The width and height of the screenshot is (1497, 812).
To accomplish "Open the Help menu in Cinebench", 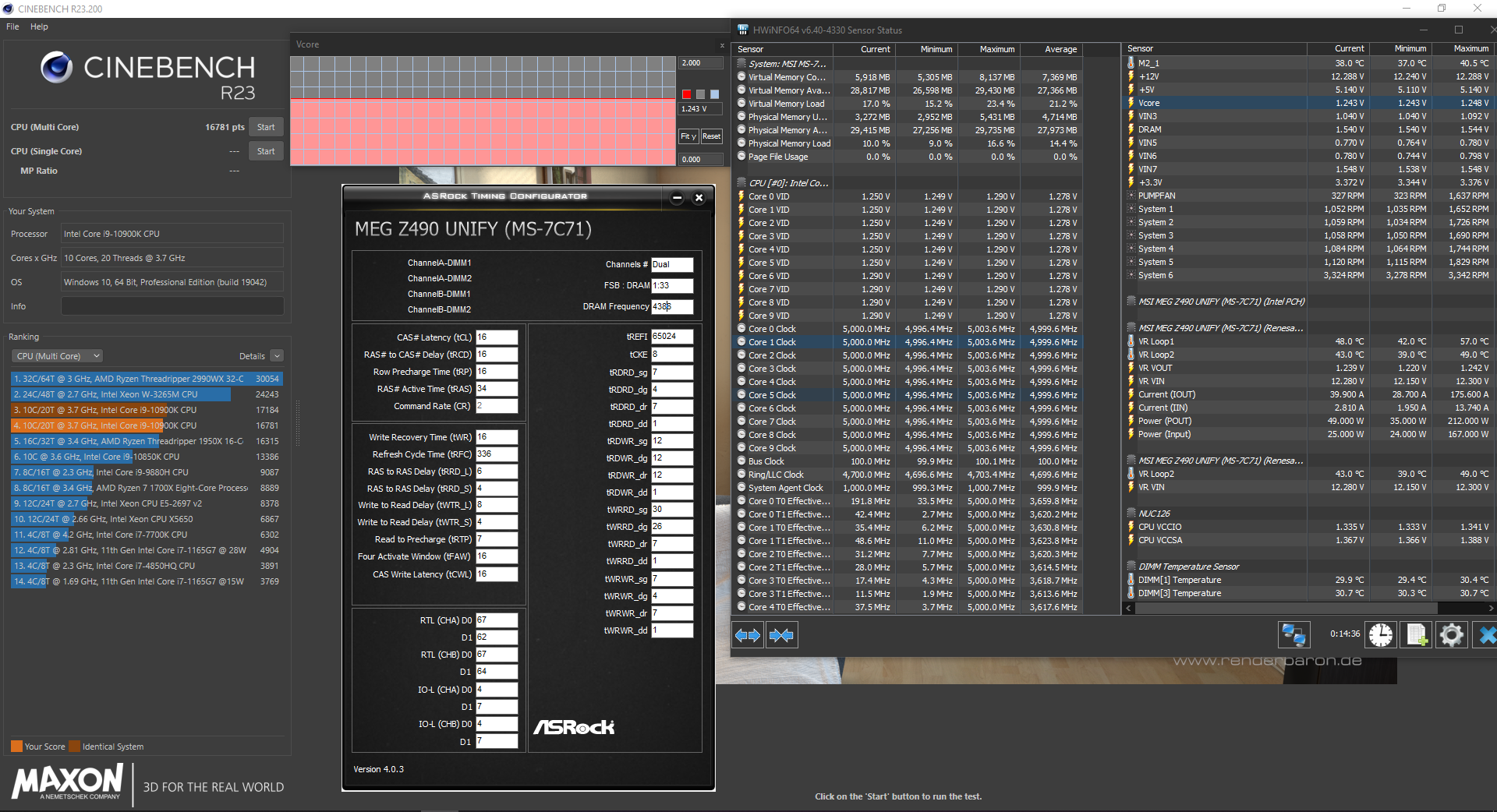I will coord(39,26).
